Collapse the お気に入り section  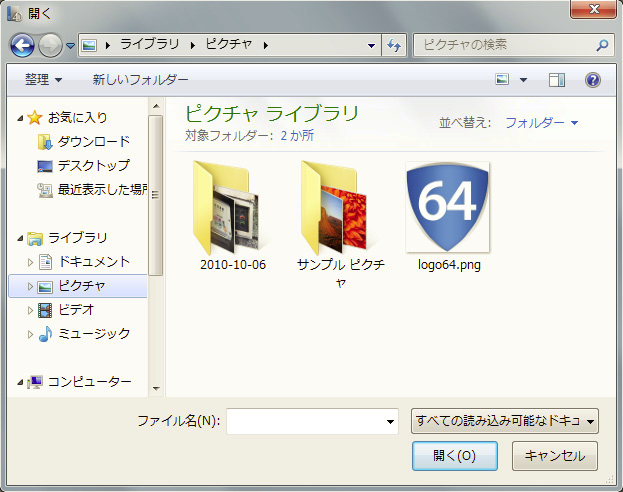(20, 118)
